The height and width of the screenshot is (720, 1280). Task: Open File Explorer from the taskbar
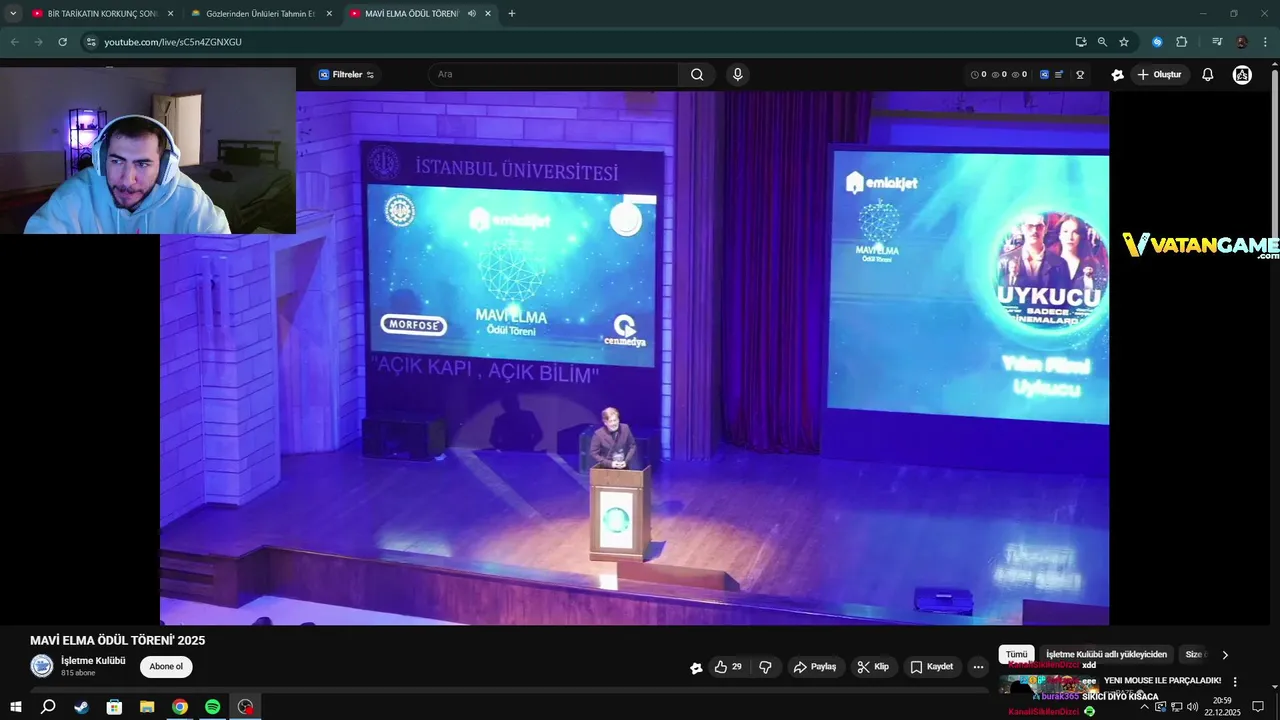pyautogui.click(x=147, y=707)
